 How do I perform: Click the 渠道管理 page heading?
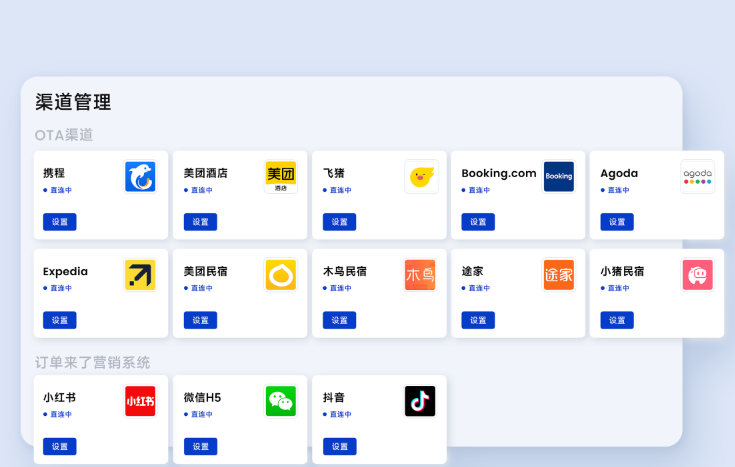(73, 102)
